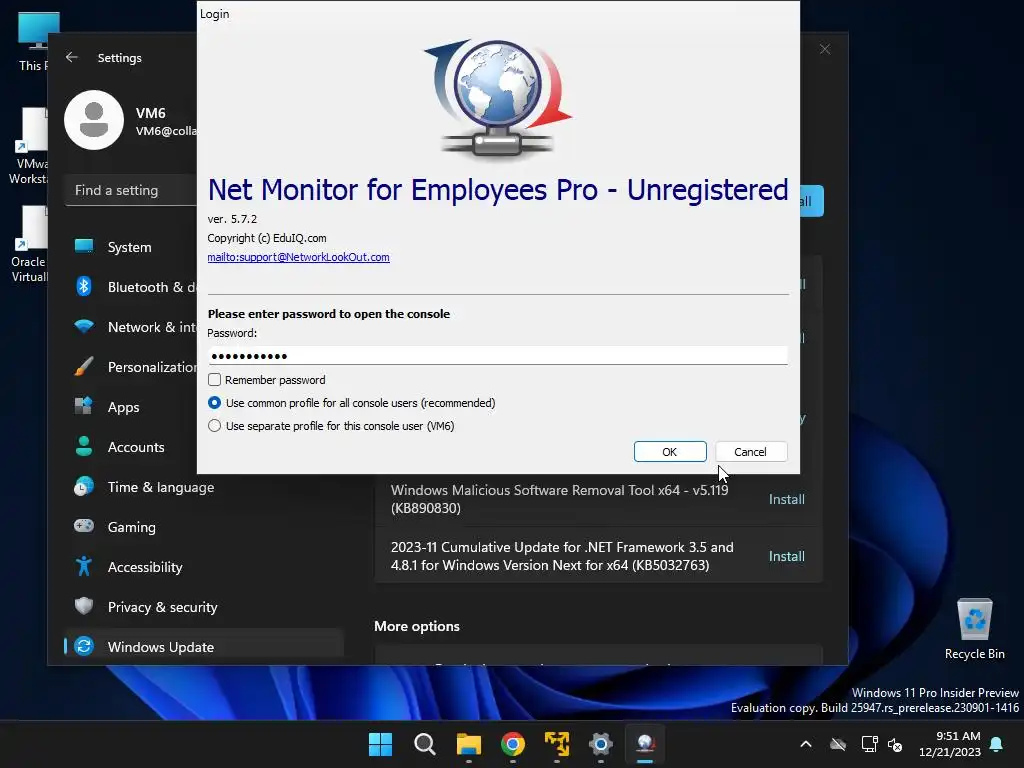Open the Windows Start menu

pyautogui.click(x=380, y=744)
